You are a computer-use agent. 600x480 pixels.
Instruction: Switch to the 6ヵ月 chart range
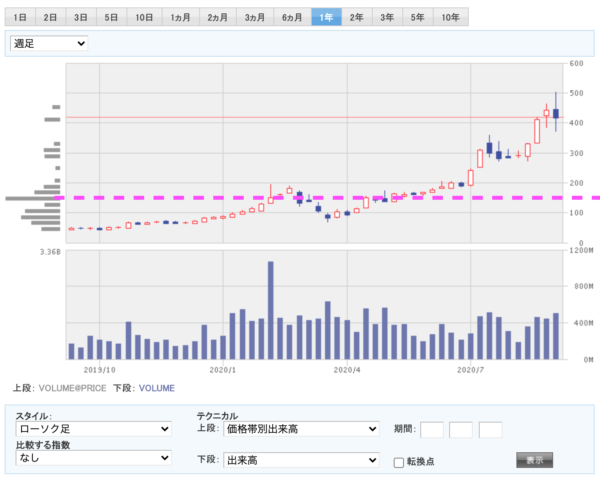[292, 17]
